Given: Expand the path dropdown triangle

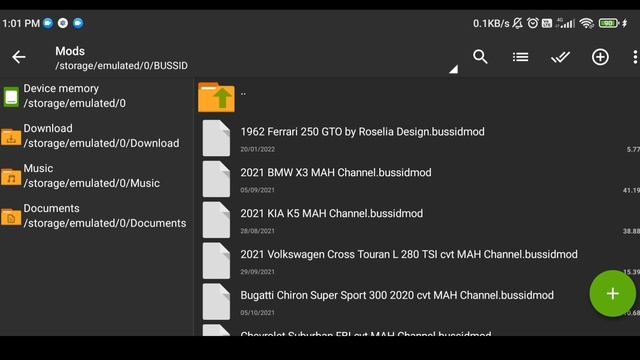Looking at the screenshot, I should 453,69.
